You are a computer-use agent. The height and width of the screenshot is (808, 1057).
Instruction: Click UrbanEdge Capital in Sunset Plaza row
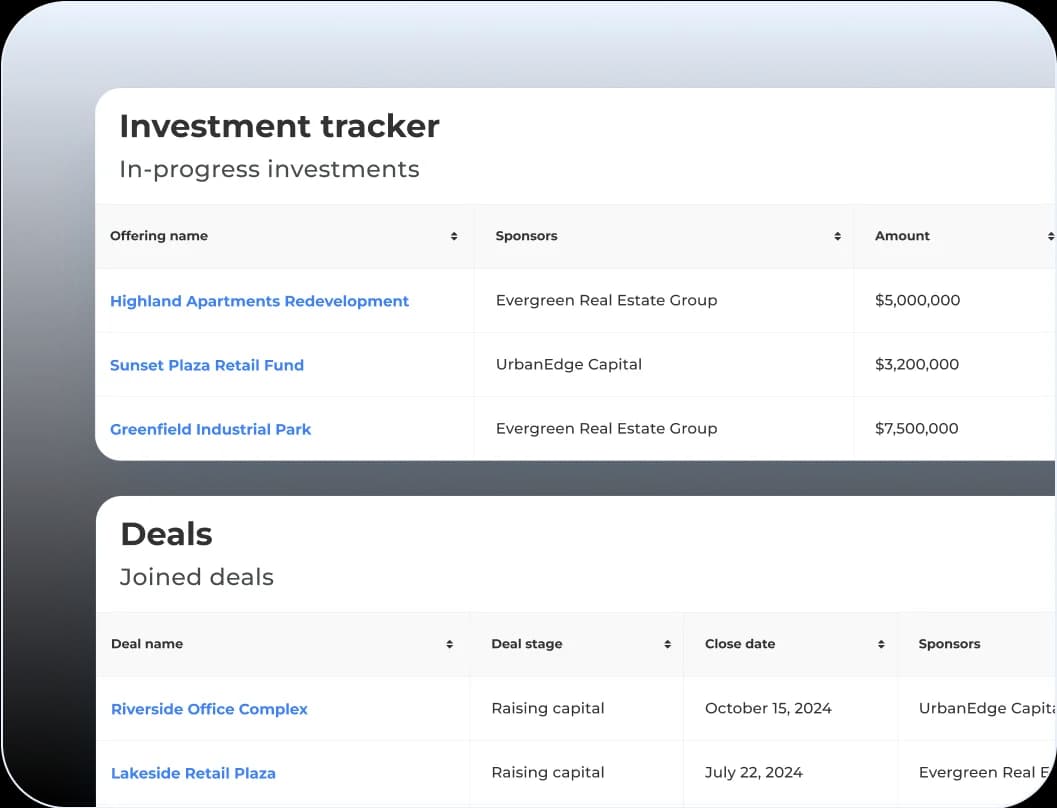568,364
